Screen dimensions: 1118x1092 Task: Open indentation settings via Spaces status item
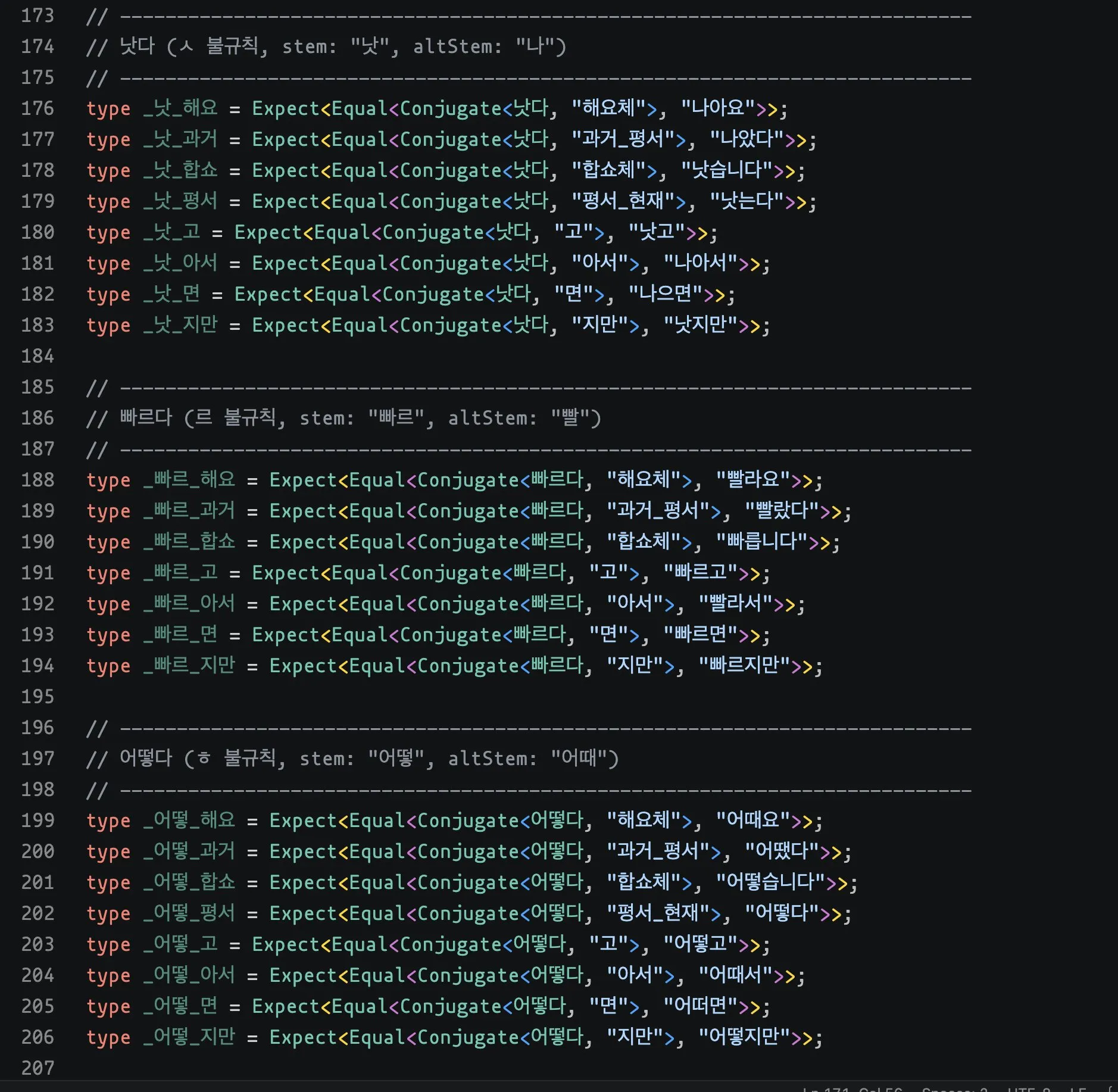(x=954, y=1089)
